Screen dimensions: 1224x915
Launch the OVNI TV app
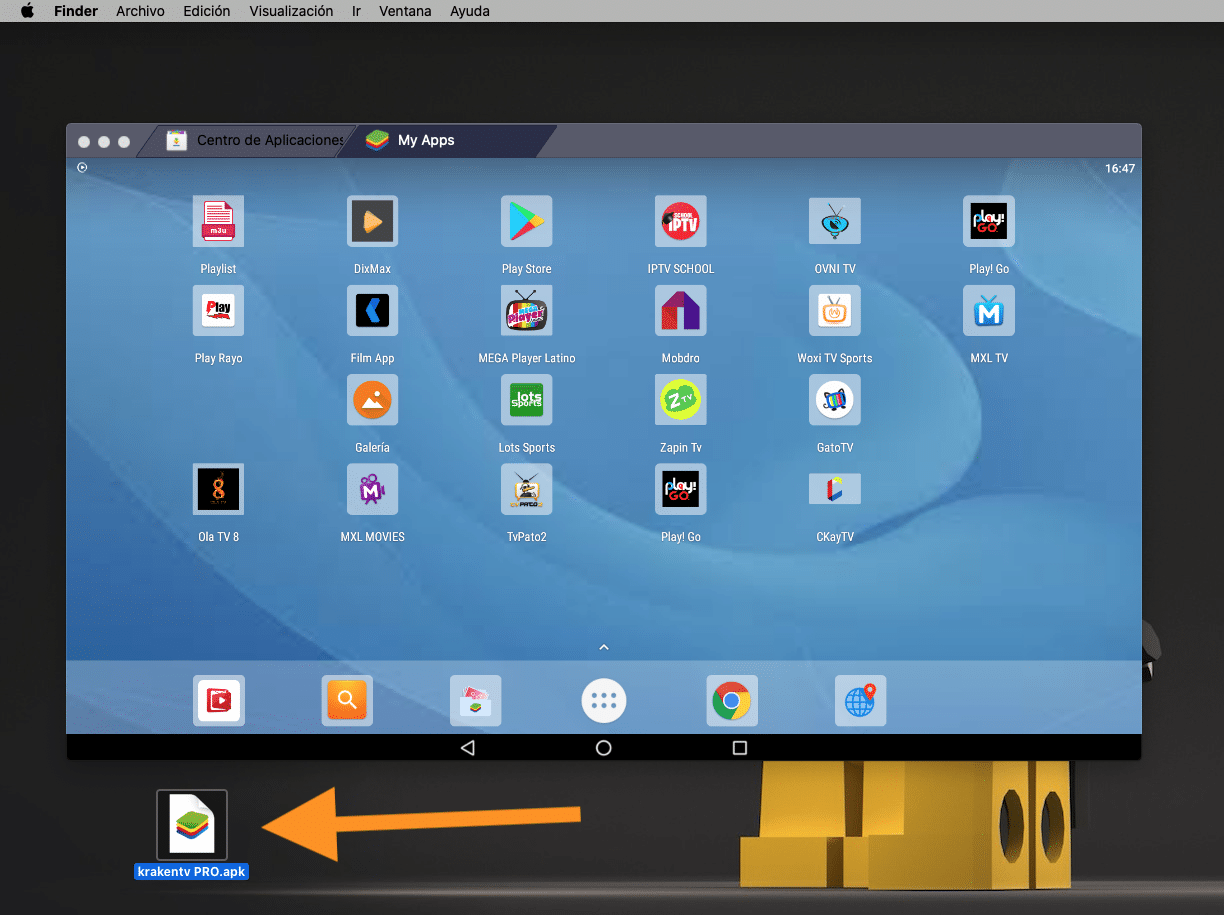click(x=835, y=222)
